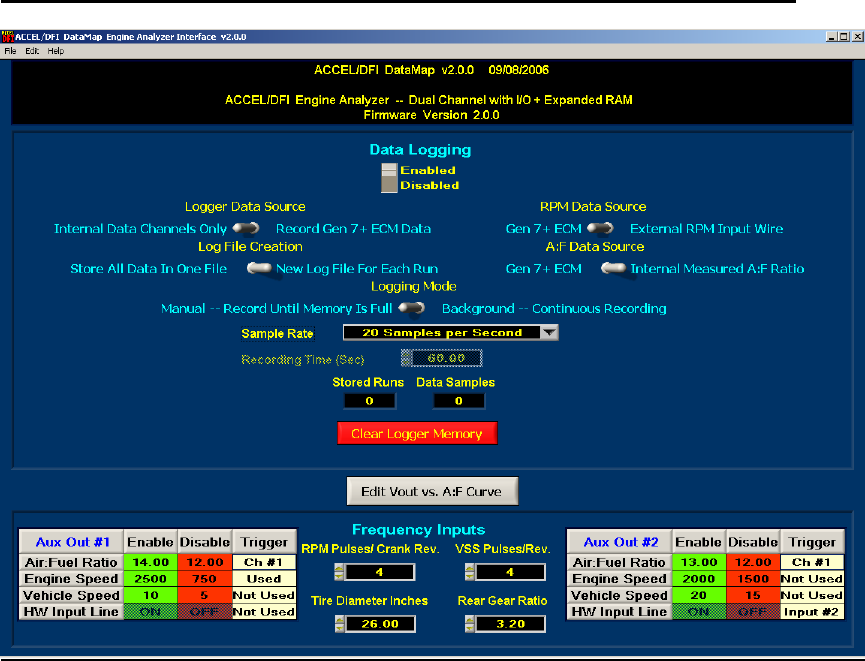Click Aux Out #2 Air:Fuel Enable 13.00 cell
This screenshot has width=865, height=661.
(x=699, y=562)
